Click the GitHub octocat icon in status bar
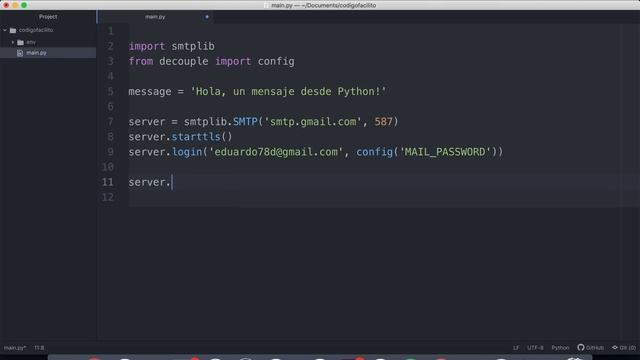The width and height of the screenshot is (640, 360). 581,347
